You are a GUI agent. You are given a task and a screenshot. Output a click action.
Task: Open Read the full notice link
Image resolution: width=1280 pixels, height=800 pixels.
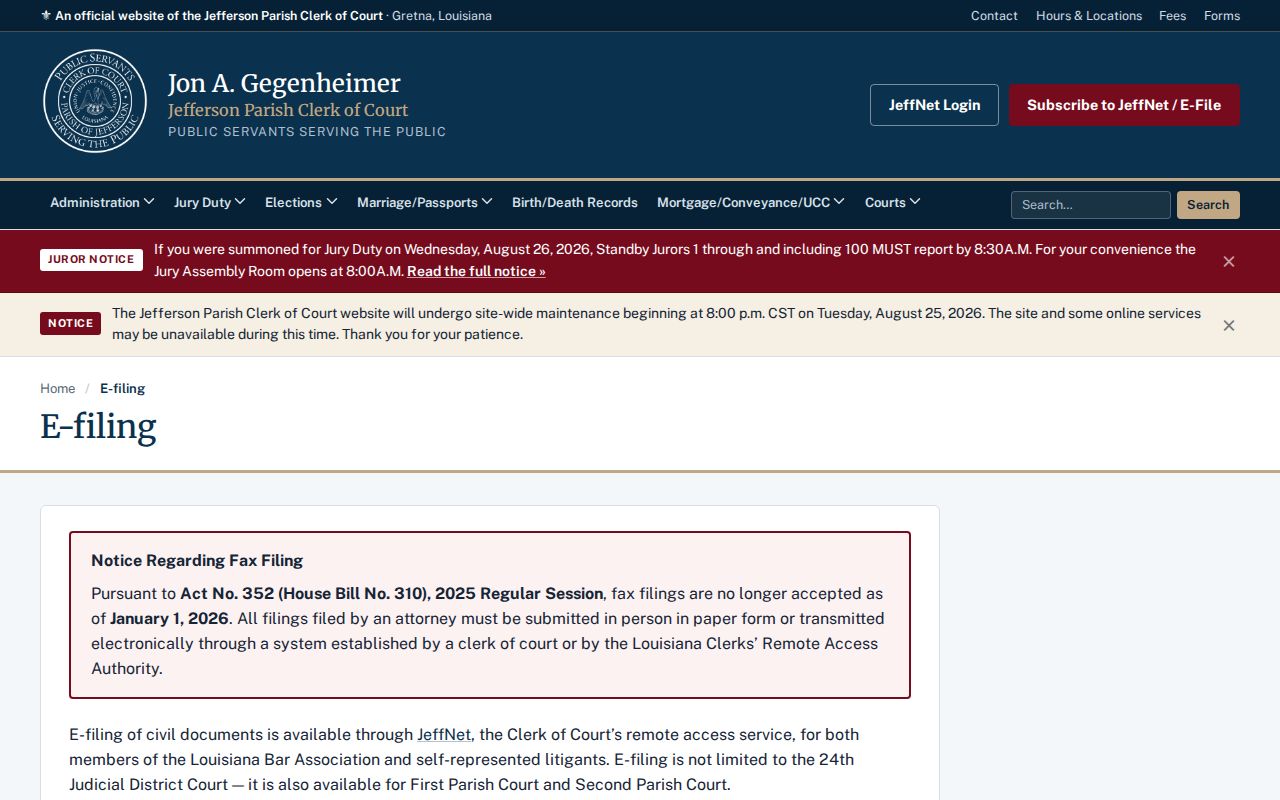click(476, 272)
